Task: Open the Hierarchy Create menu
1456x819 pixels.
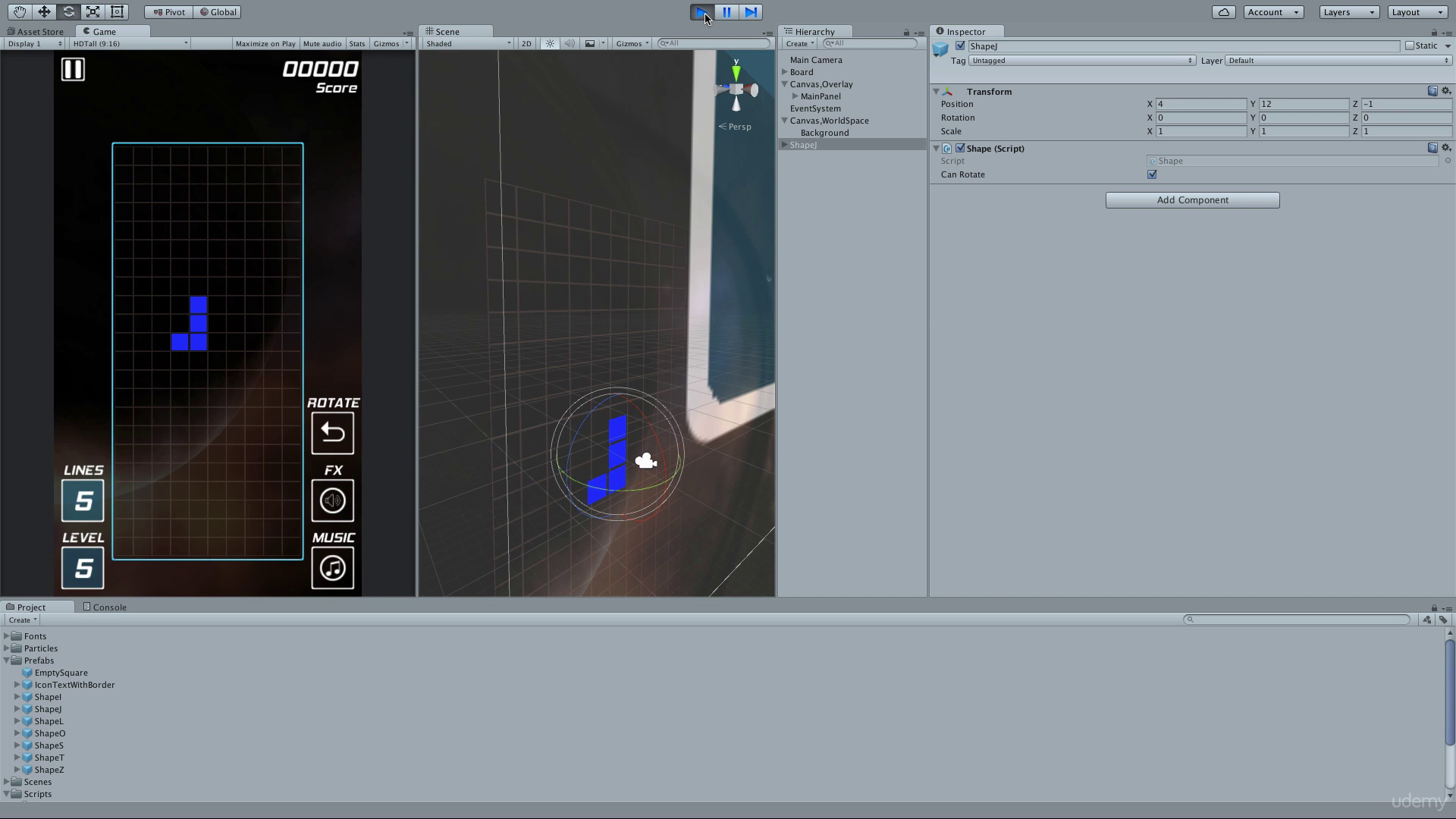Action: (800, 43)
